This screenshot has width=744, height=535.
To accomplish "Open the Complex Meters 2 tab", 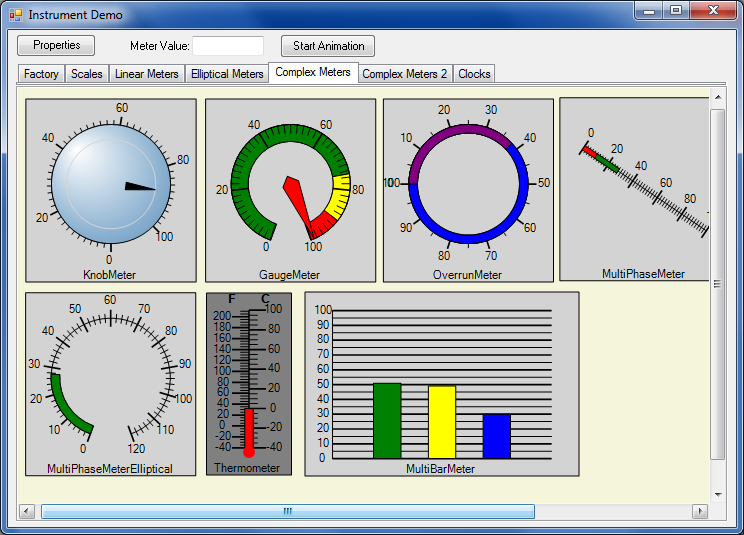I will [404, 74].
